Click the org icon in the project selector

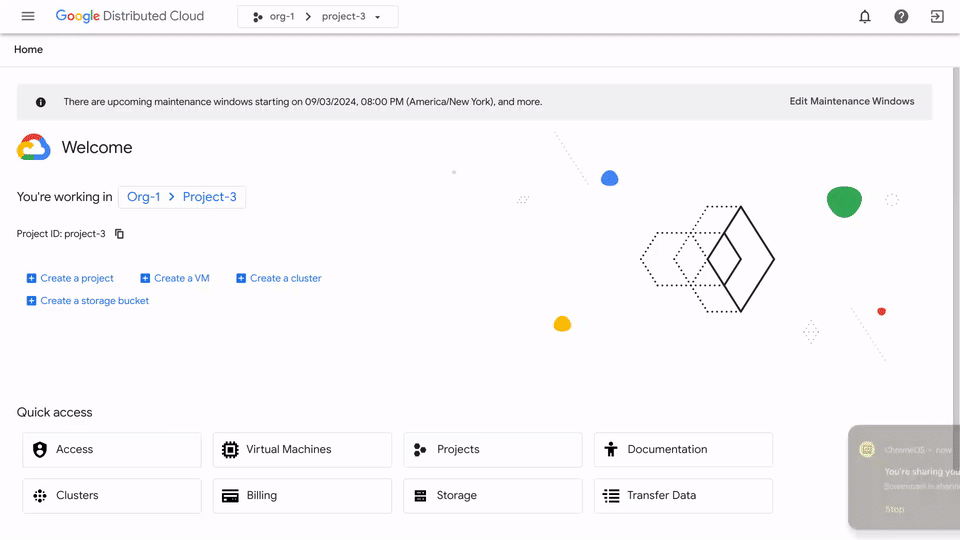258,17
